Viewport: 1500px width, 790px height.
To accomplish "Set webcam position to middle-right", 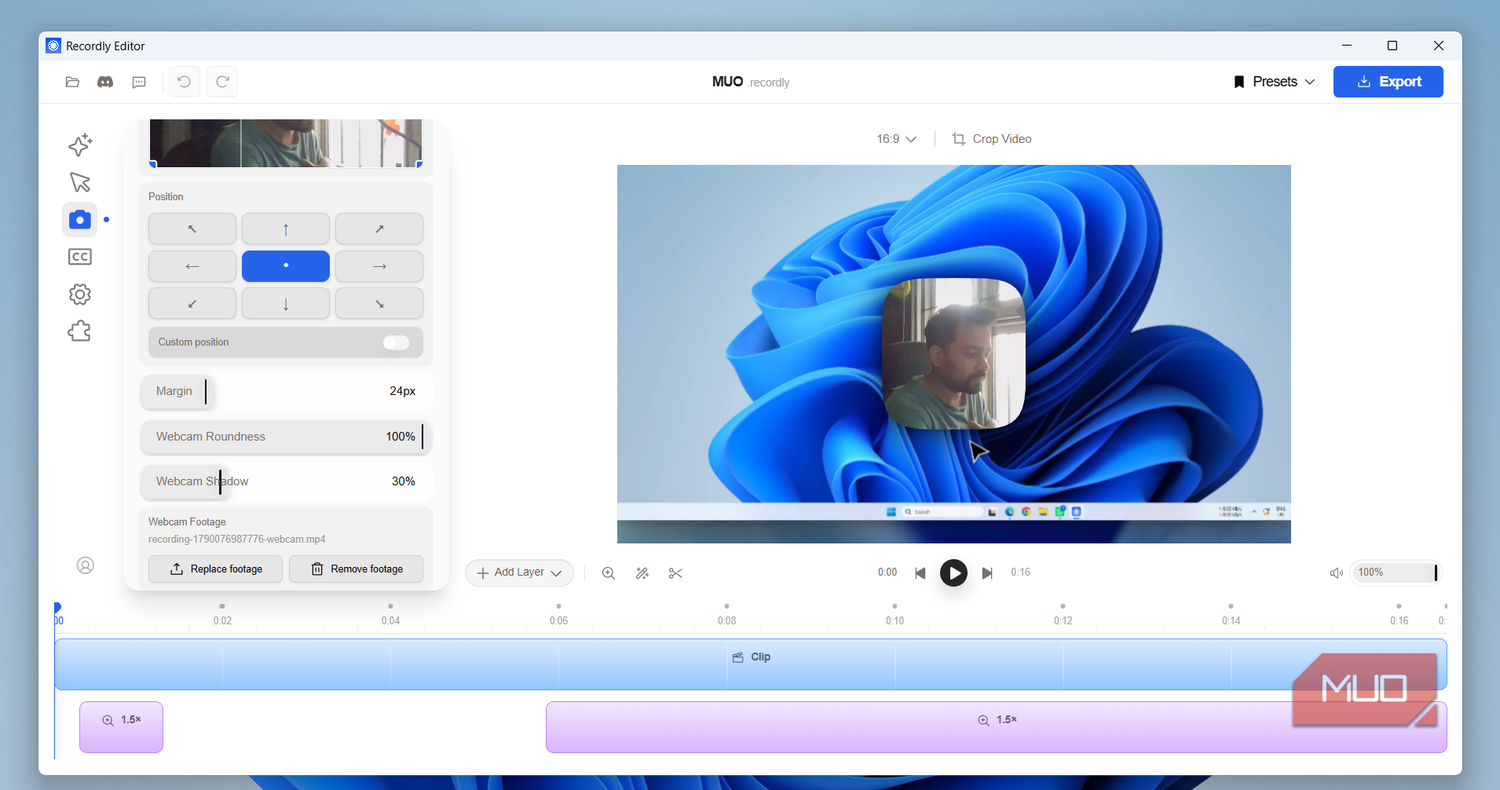I will (379, 266).
